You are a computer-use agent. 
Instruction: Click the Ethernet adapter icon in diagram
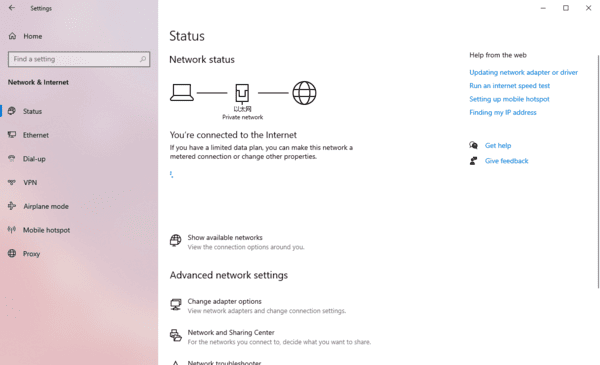(242, 93)
